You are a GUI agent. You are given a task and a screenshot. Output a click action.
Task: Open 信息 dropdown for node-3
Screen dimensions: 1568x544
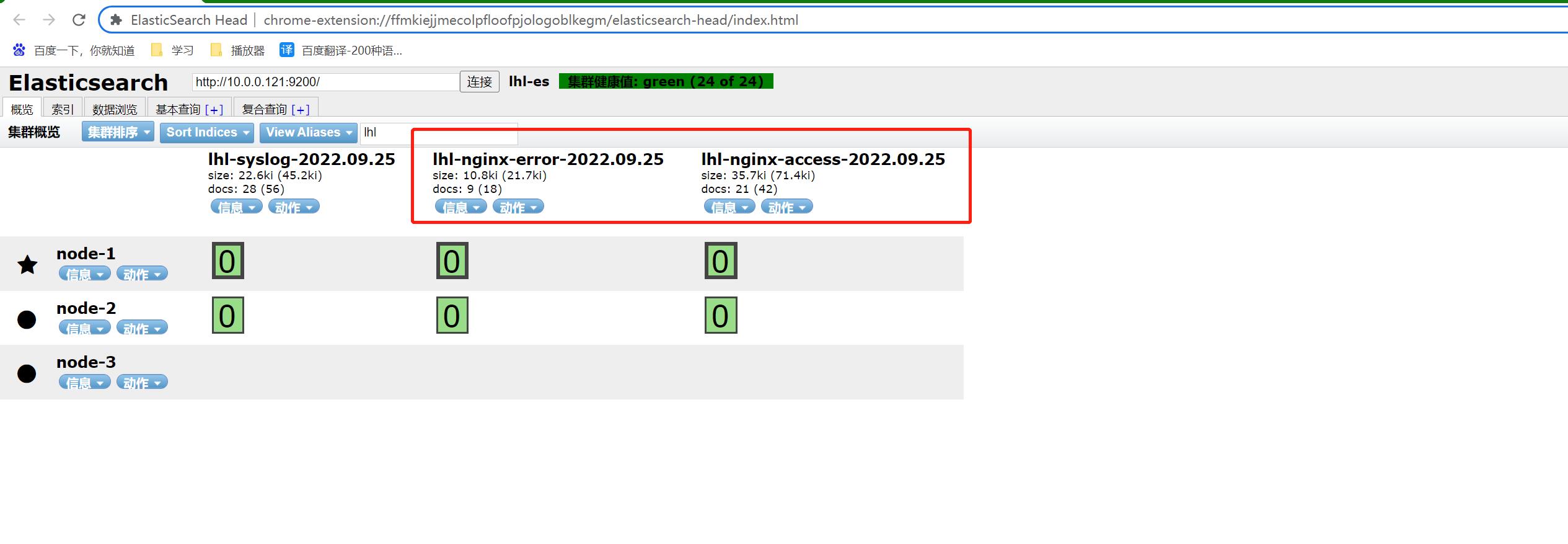(x=85, y=382)
